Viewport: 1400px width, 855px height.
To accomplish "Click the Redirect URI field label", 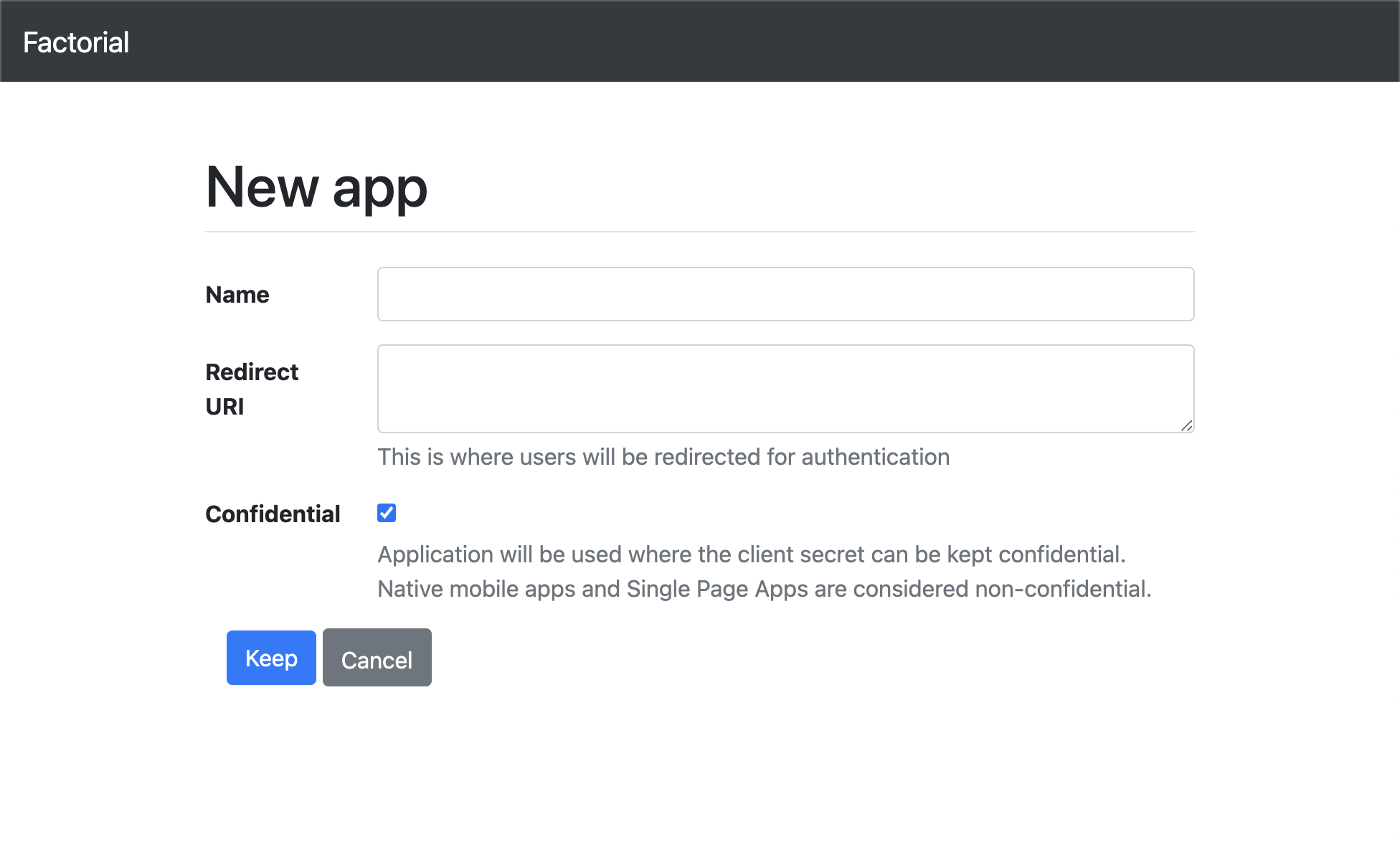I will click(252, 389).
